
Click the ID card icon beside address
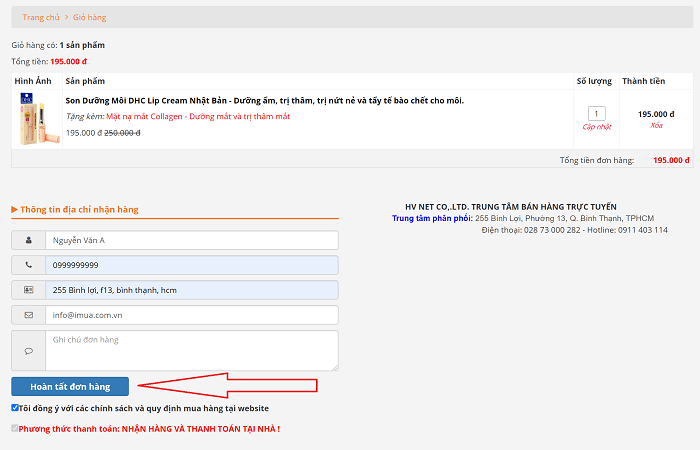pyautogui.click(x=29, y=290)
